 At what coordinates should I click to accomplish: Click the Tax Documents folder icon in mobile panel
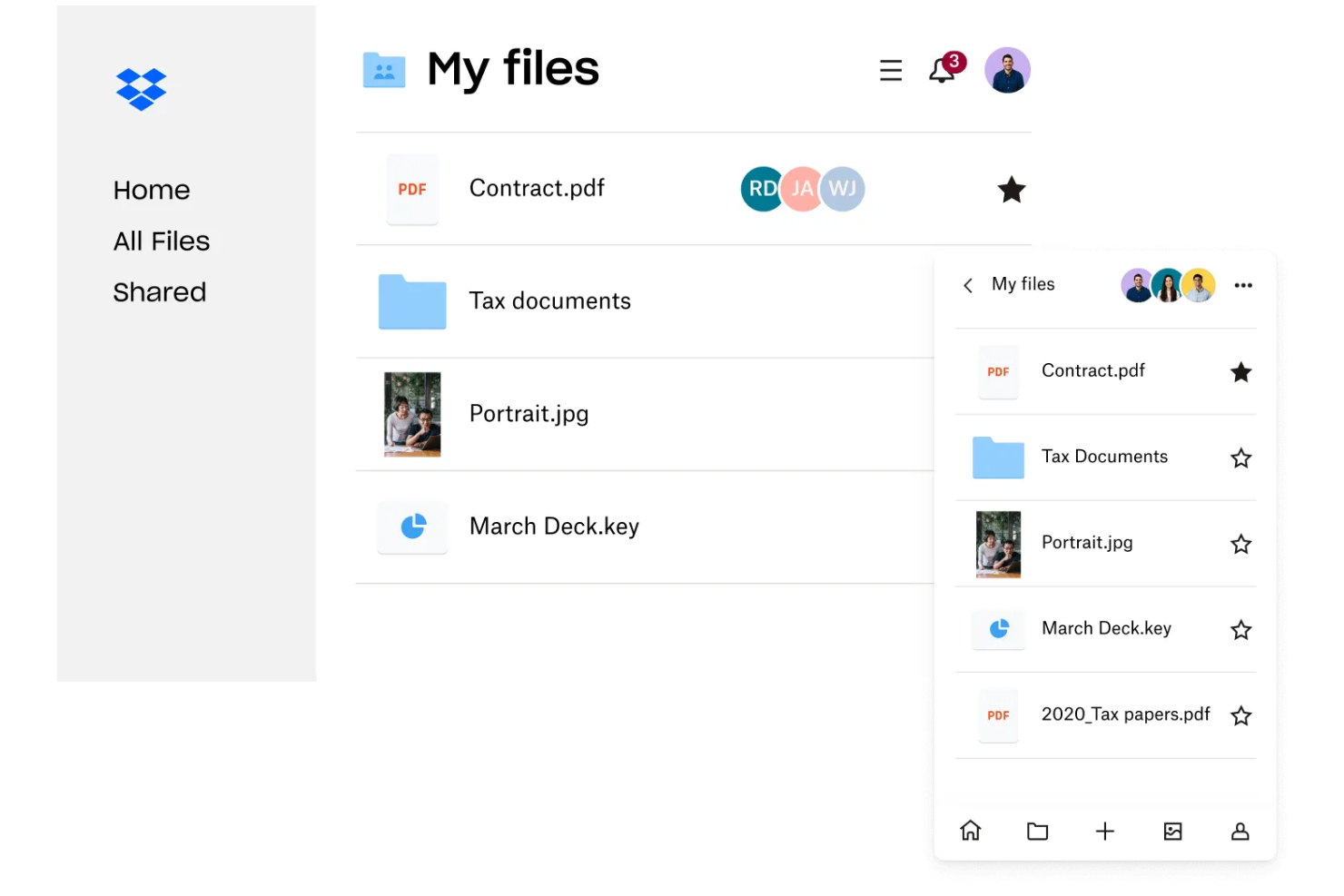tap(998, 458)
